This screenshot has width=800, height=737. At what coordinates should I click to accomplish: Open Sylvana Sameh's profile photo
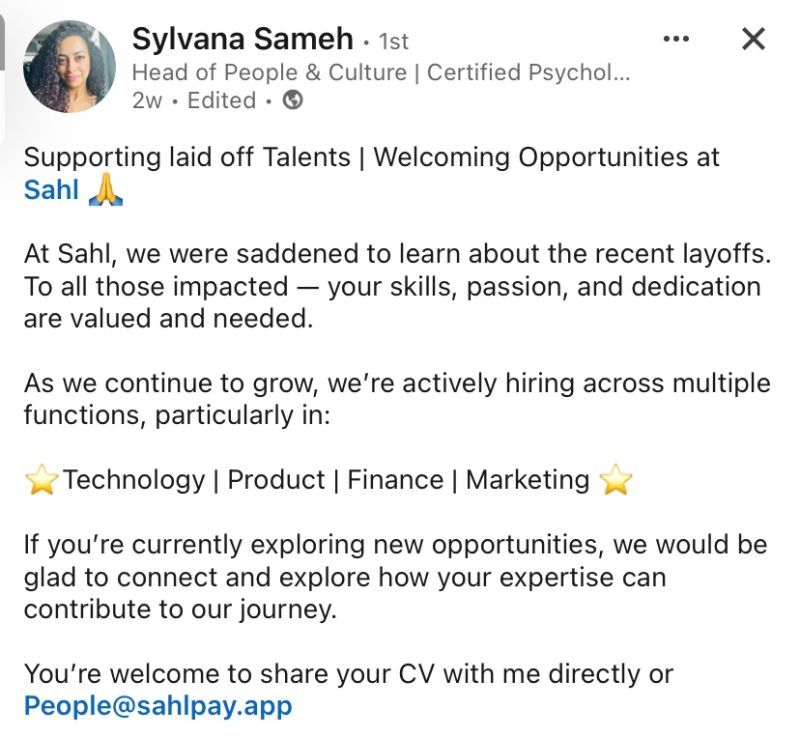(x=69, y=67)
